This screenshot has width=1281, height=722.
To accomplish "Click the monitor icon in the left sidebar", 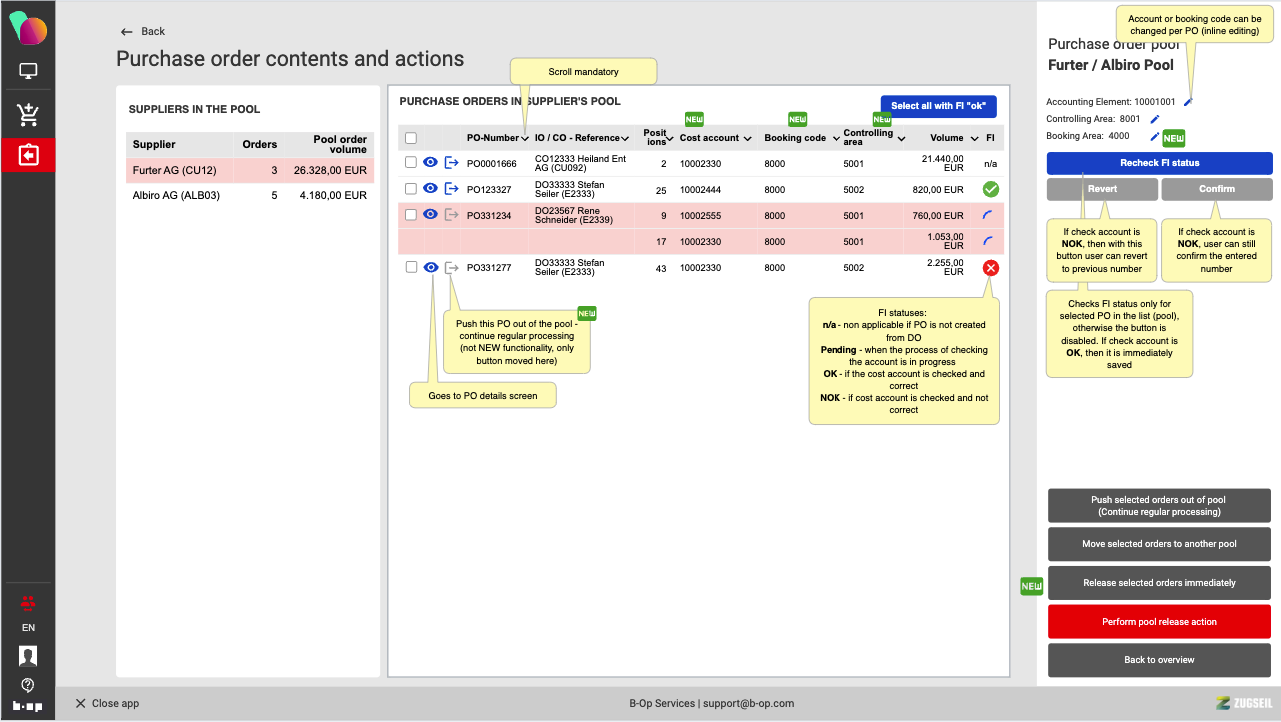I will [28, 72].
